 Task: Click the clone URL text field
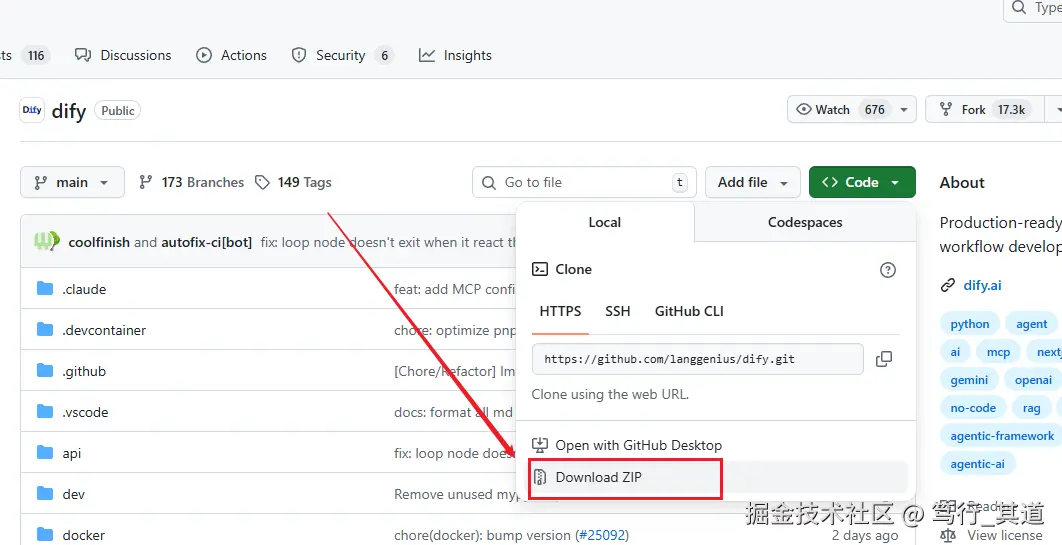[x=698, y=359]
